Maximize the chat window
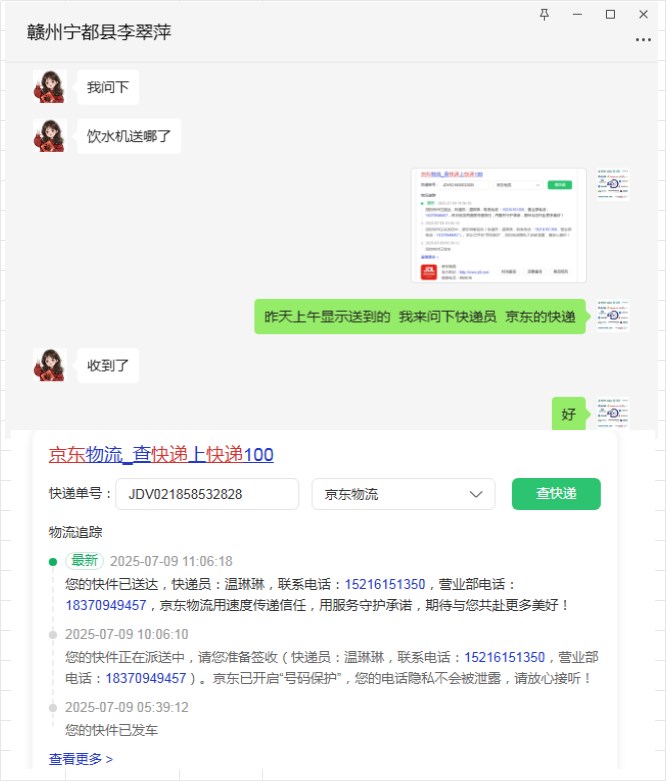The height and width of the screenshot is (782, 667). click(x=610, y=14)
